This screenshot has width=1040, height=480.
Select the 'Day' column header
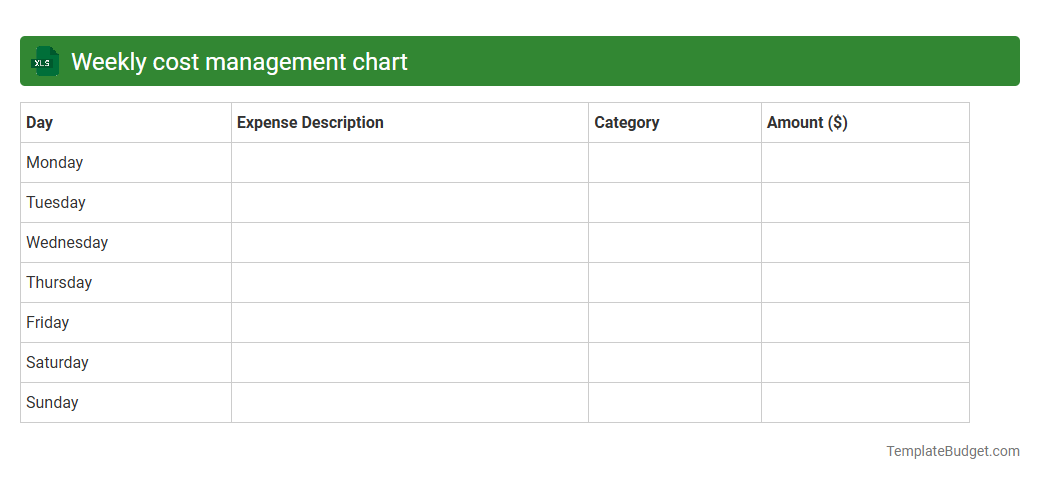coord(126,123)
